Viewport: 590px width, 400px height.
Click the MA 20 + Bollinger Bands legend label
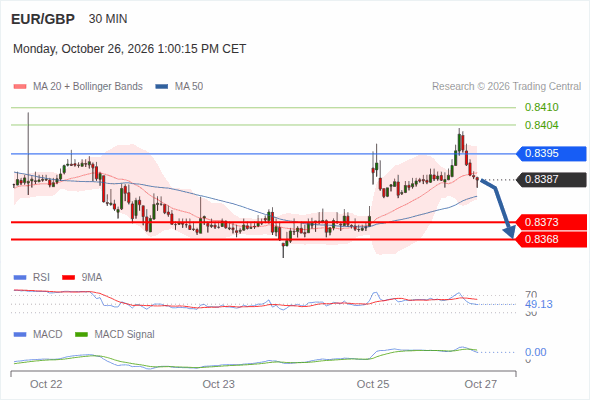pos(88,87)
